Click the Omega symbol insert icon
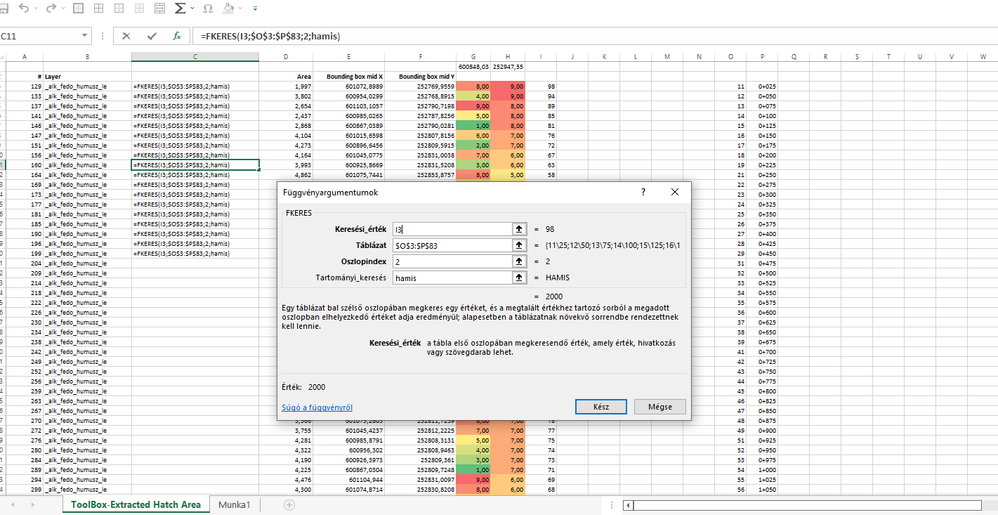The image size is (998, 515). pos(207,9)
